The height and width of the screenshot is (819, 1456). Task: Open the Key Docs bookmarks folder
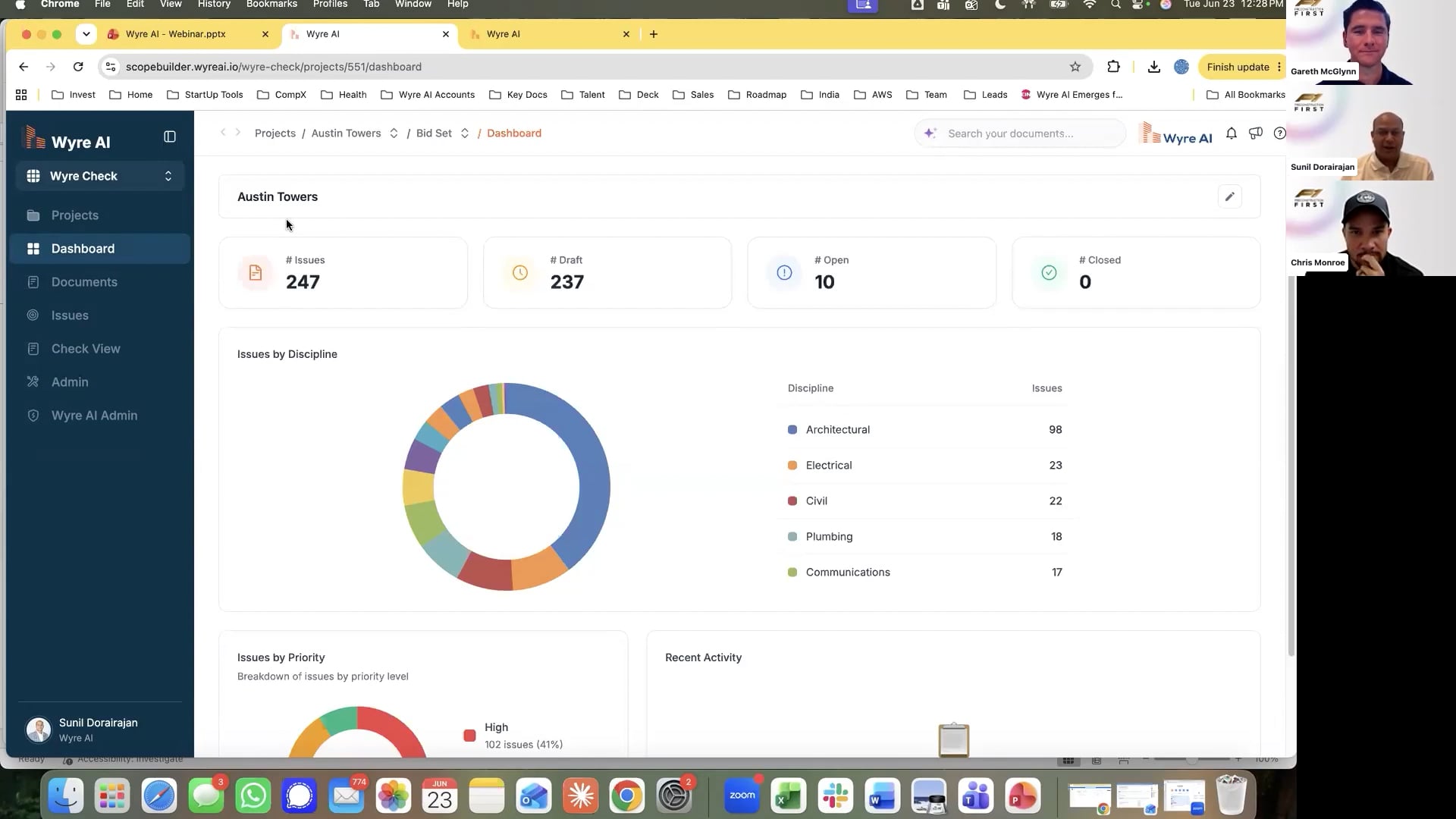(518, 95)
